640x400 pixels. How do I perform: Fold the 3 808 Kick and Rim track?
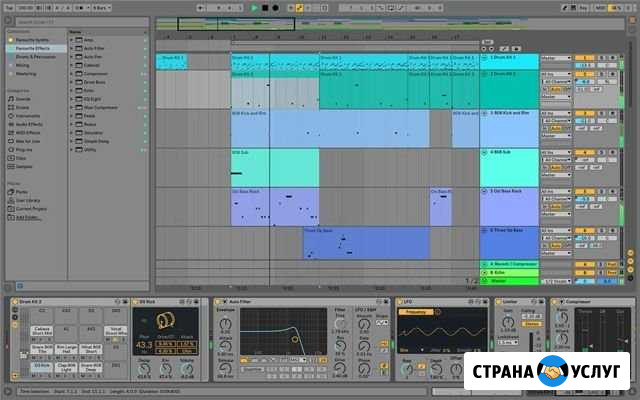[x=484, y=113]
